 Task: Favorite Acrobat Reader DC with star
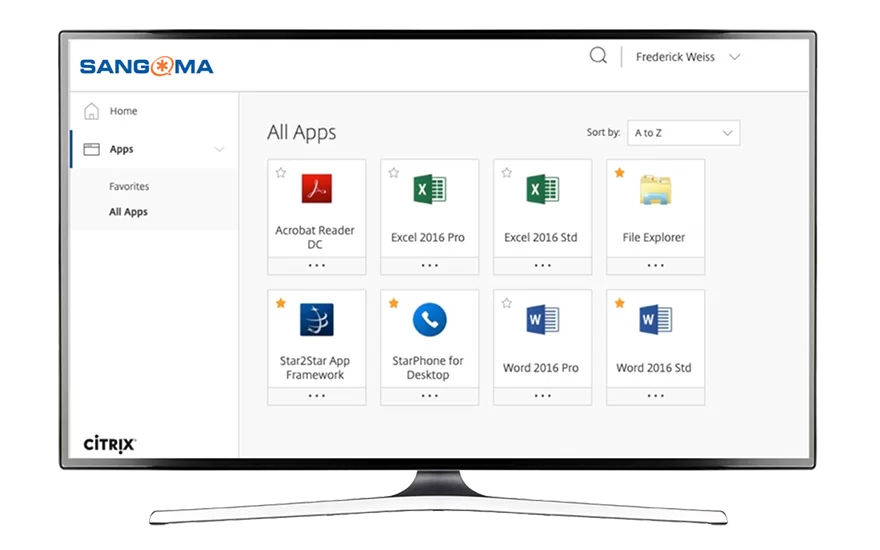[281, 173]
